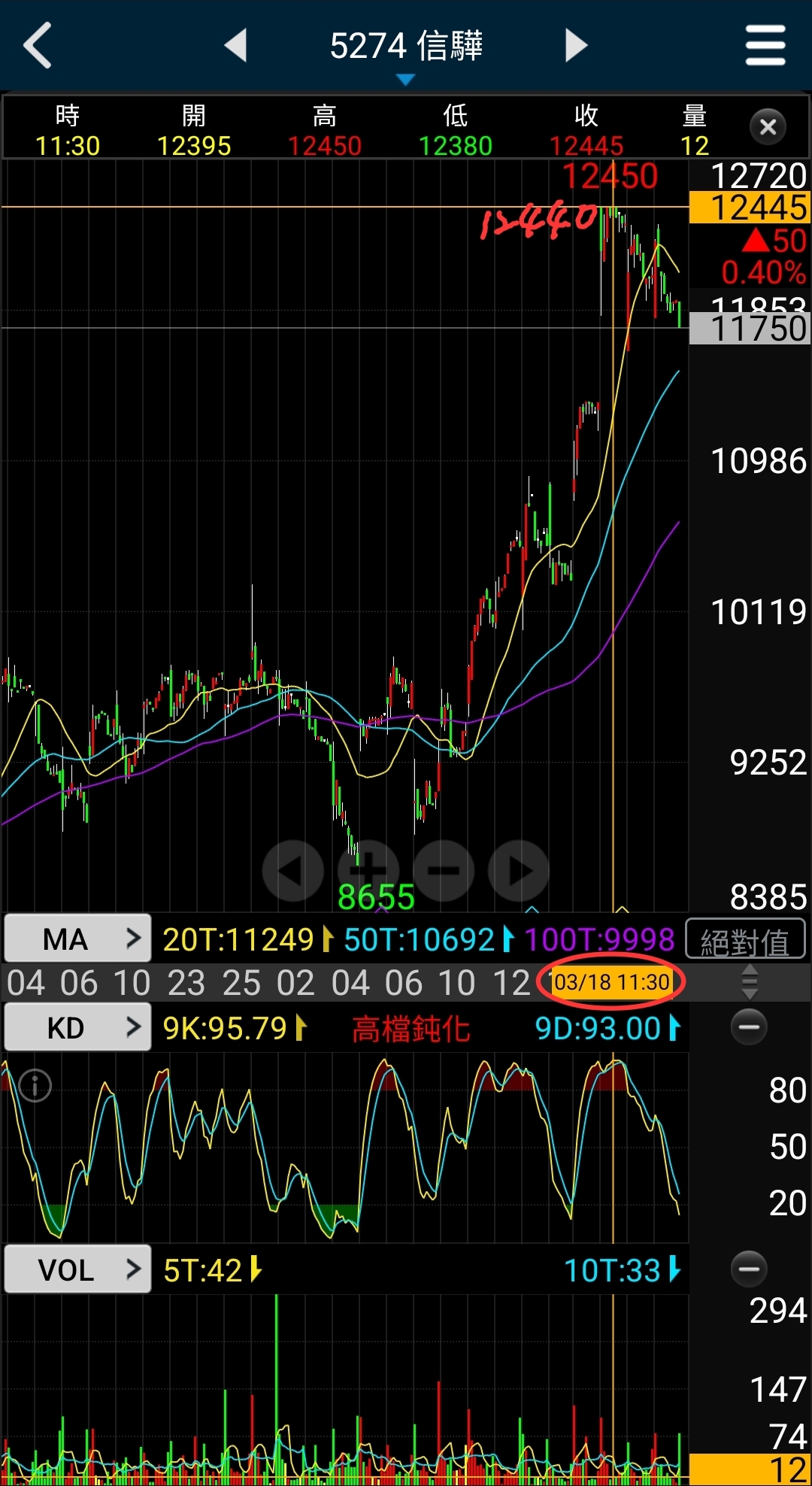This screenshot has width=812, height=1486.
Task: Zoom out chart with minus overlay button
Action: [444, 871]
